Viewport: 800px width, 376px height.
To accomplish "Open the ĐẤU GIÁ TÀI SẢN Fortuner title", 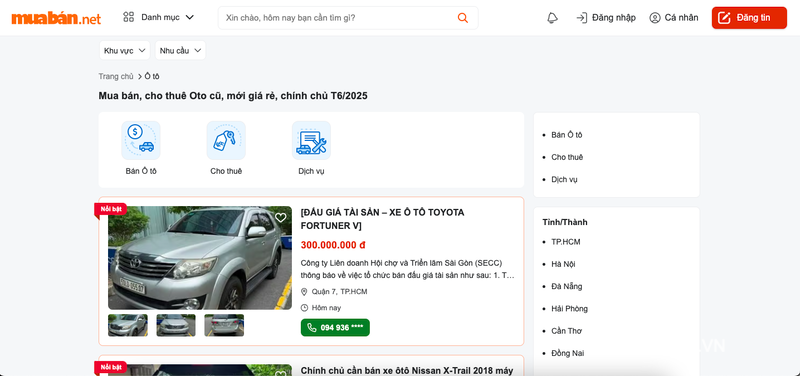I will point(383,219).
